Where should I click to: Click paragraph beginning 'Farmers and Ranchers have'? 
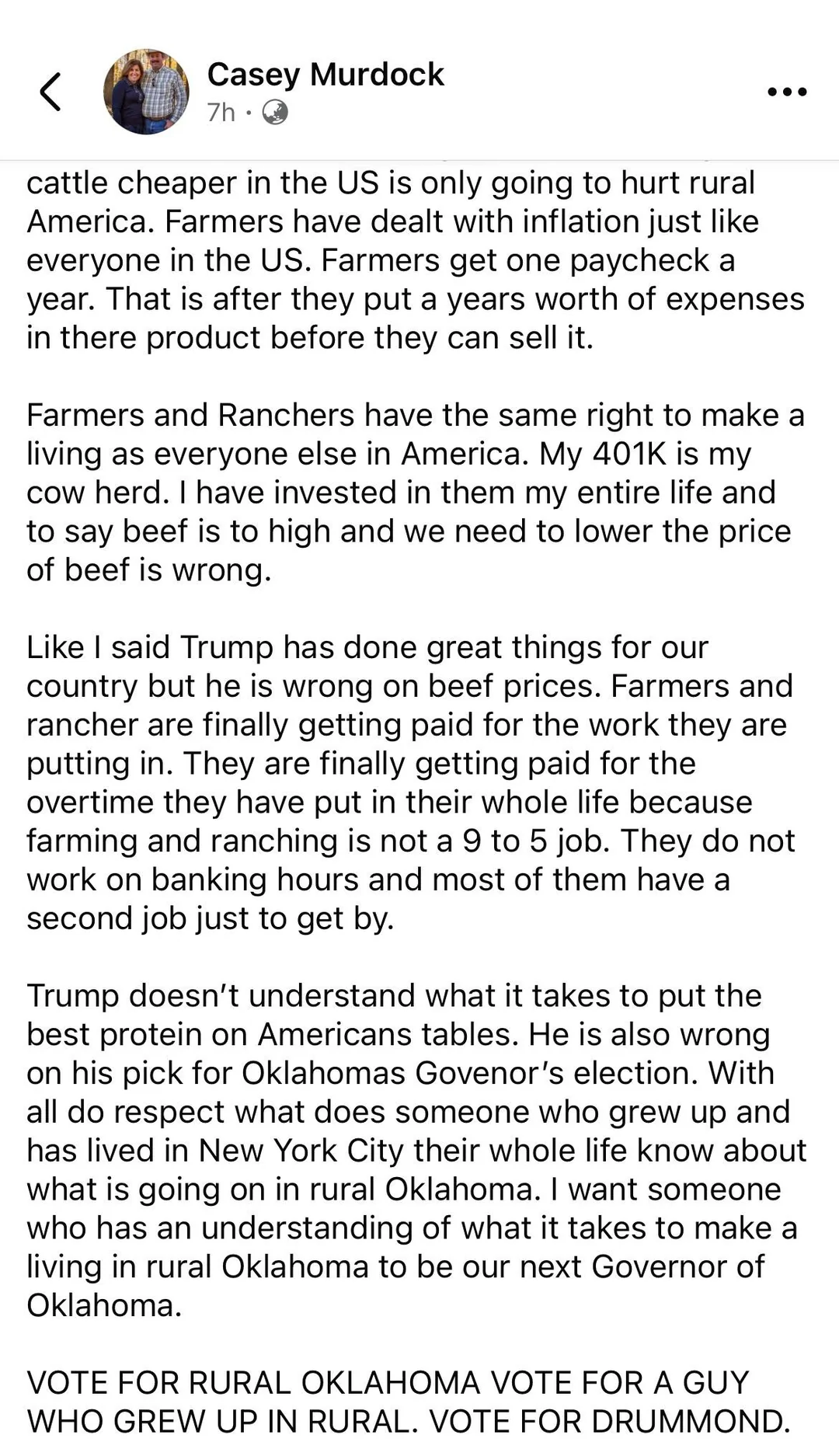pos(416,493)
